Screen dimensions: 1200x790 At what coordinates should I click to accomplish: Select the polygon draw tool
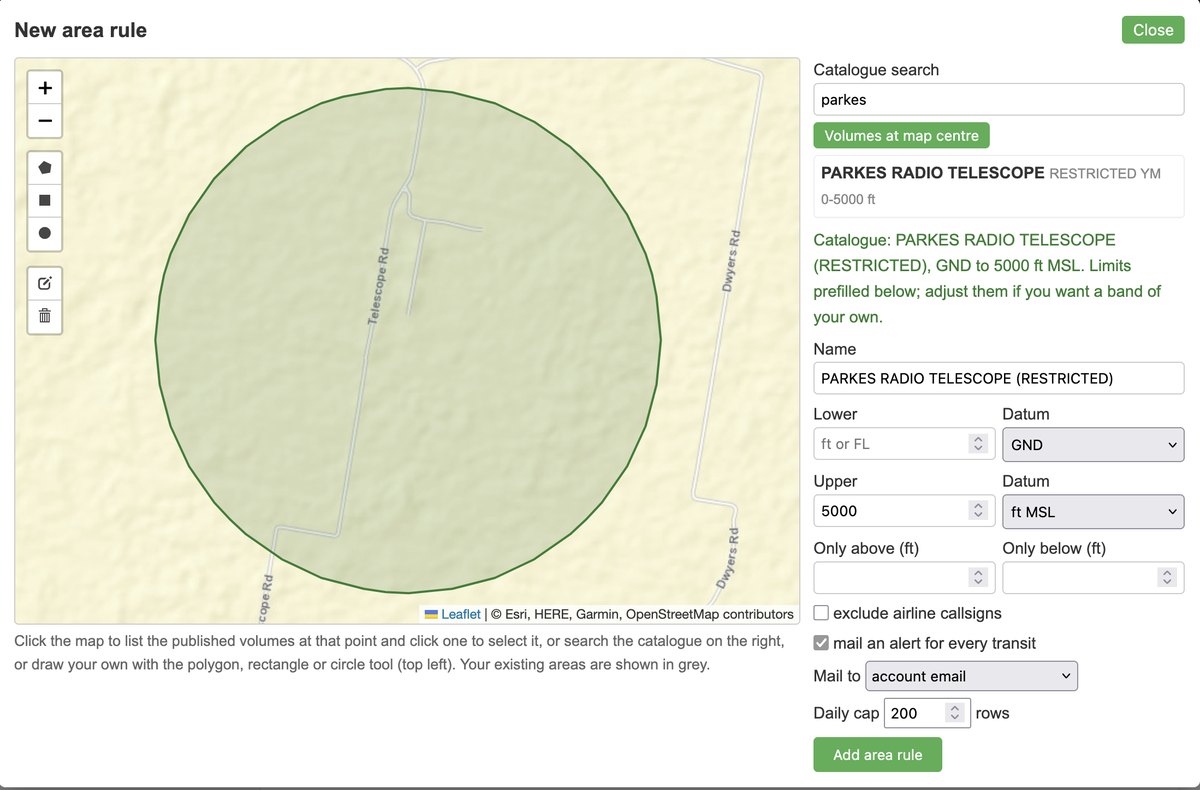(x=45, y=167)
